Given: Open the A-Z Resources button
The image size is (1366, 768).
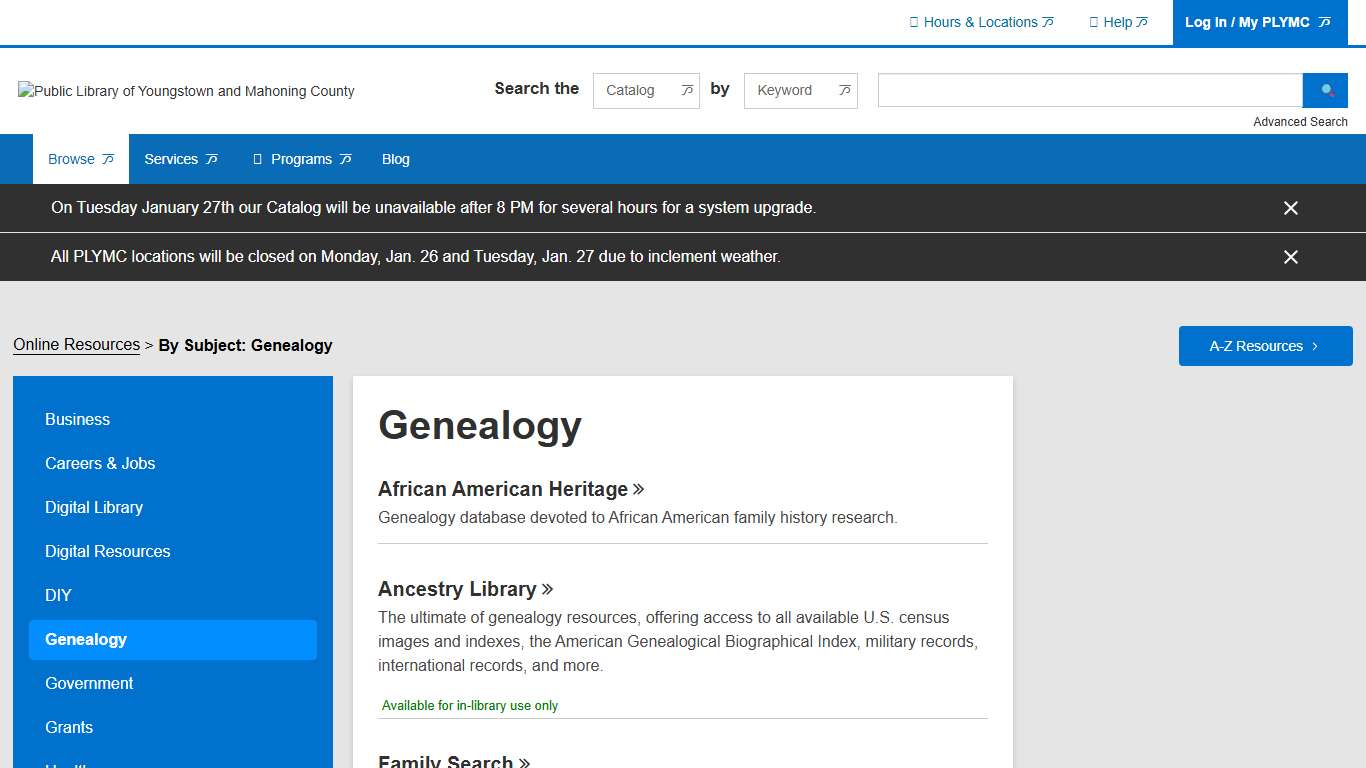Looking at the screenshot, I should pyautogui.click(x=1265, y=345).
